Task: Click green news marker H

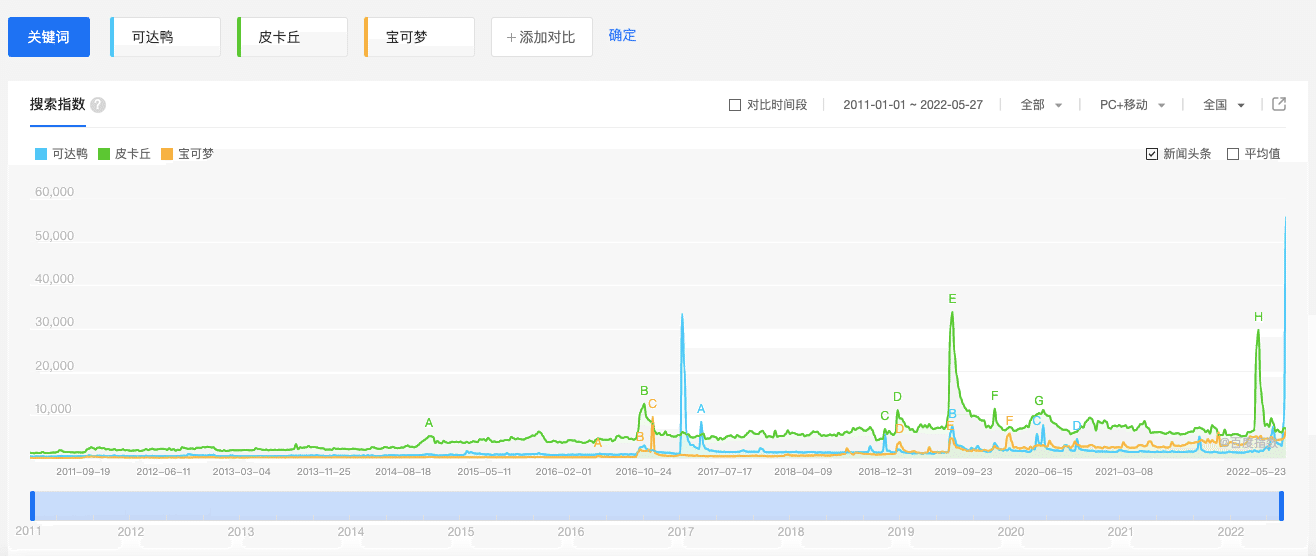Action: click(1258, 317)
